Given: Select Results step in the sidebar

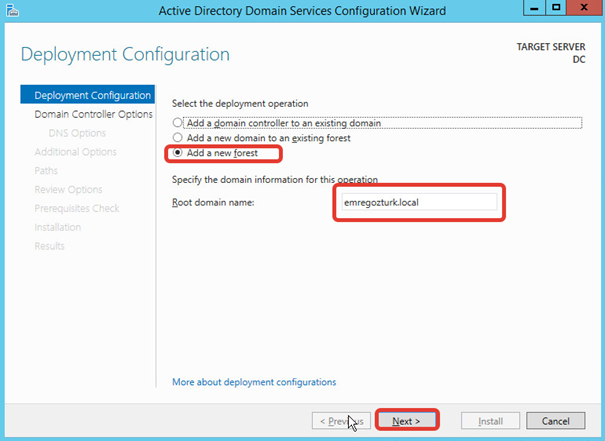Looking at the screenshot, I should [49, 246].
